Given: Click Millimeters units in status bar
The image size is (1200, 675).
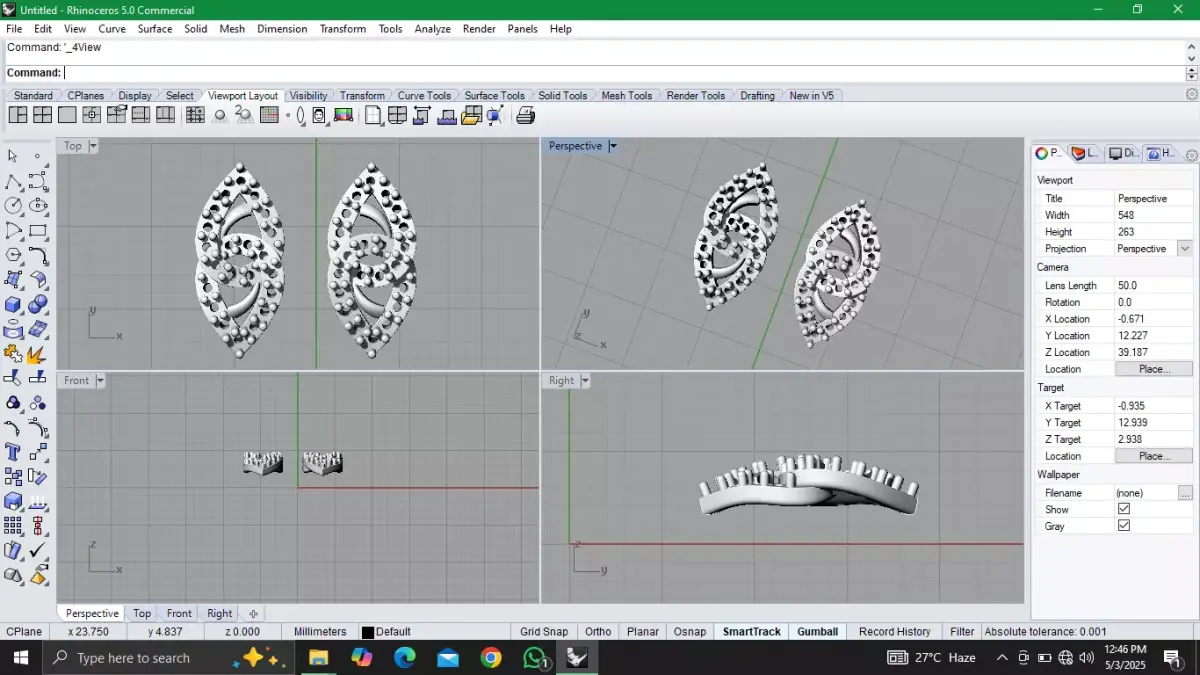Looking at the screenshot, I should point(320,632).
